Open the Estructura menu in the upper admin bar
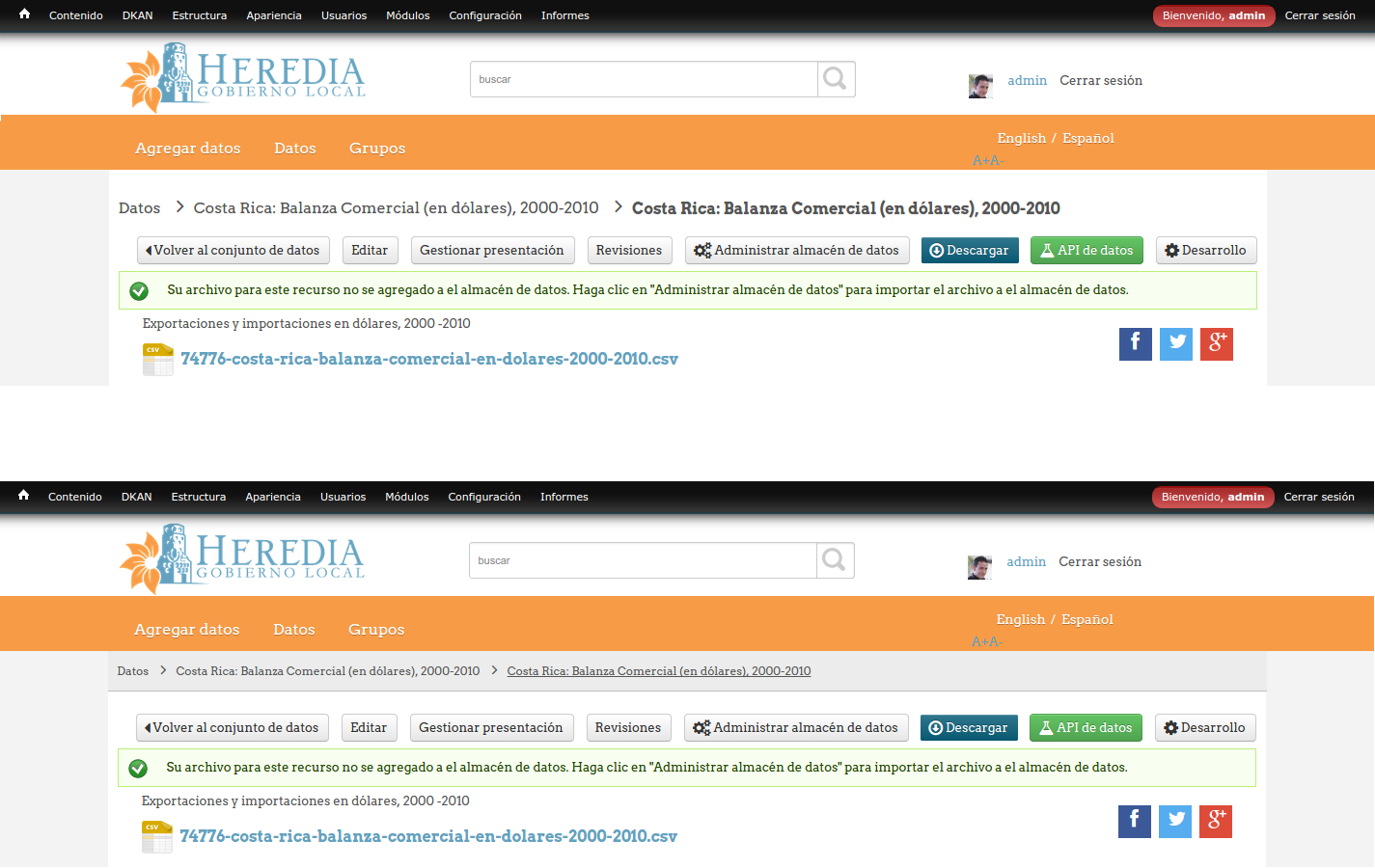 click(x=199, y=15)
